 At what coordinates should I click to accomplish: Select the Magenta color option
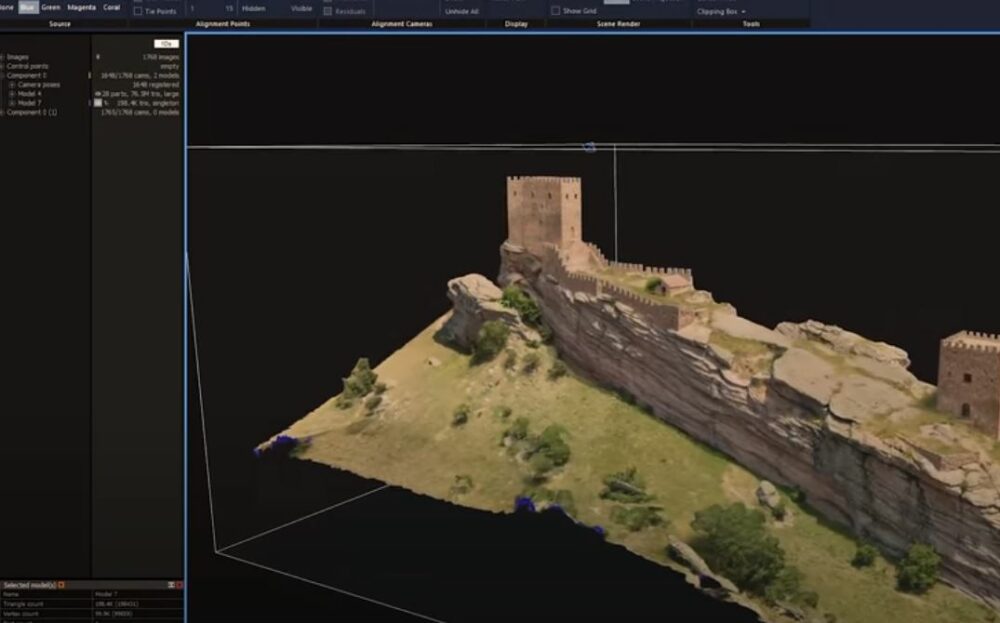point(81,7)
